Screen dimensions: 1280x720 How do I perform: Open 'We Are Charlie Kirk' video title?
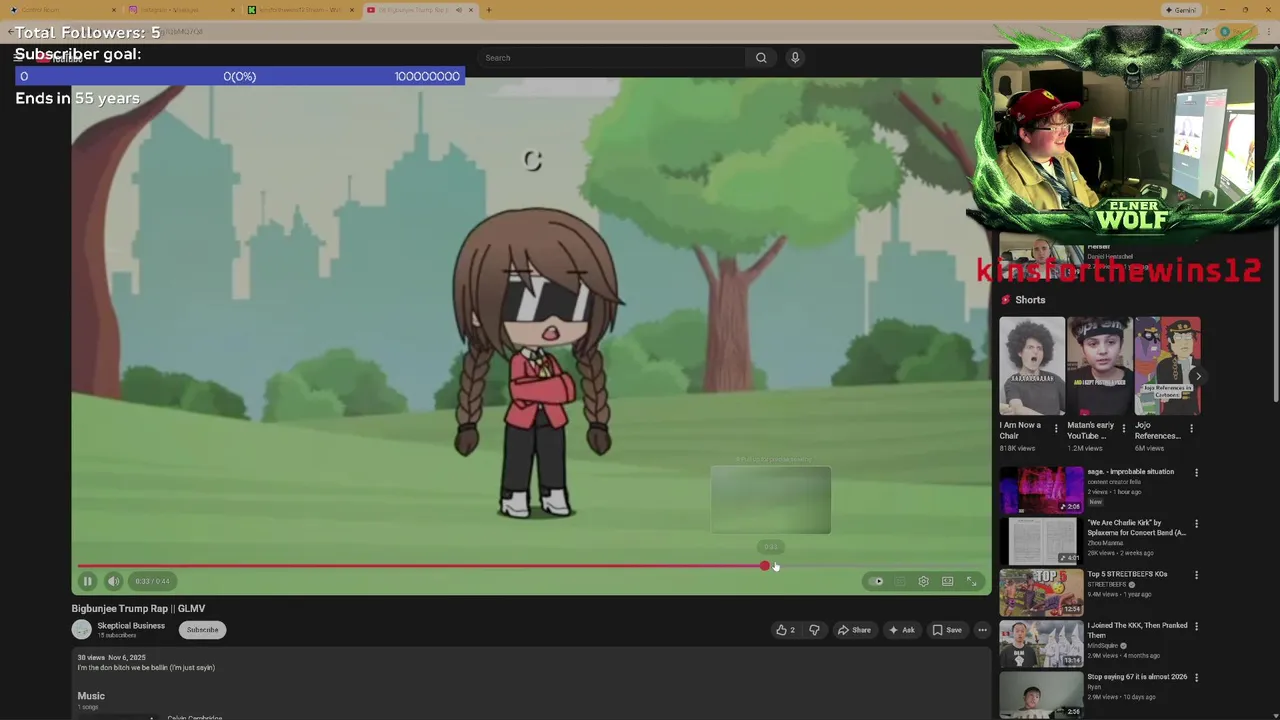coord(1136,527)
